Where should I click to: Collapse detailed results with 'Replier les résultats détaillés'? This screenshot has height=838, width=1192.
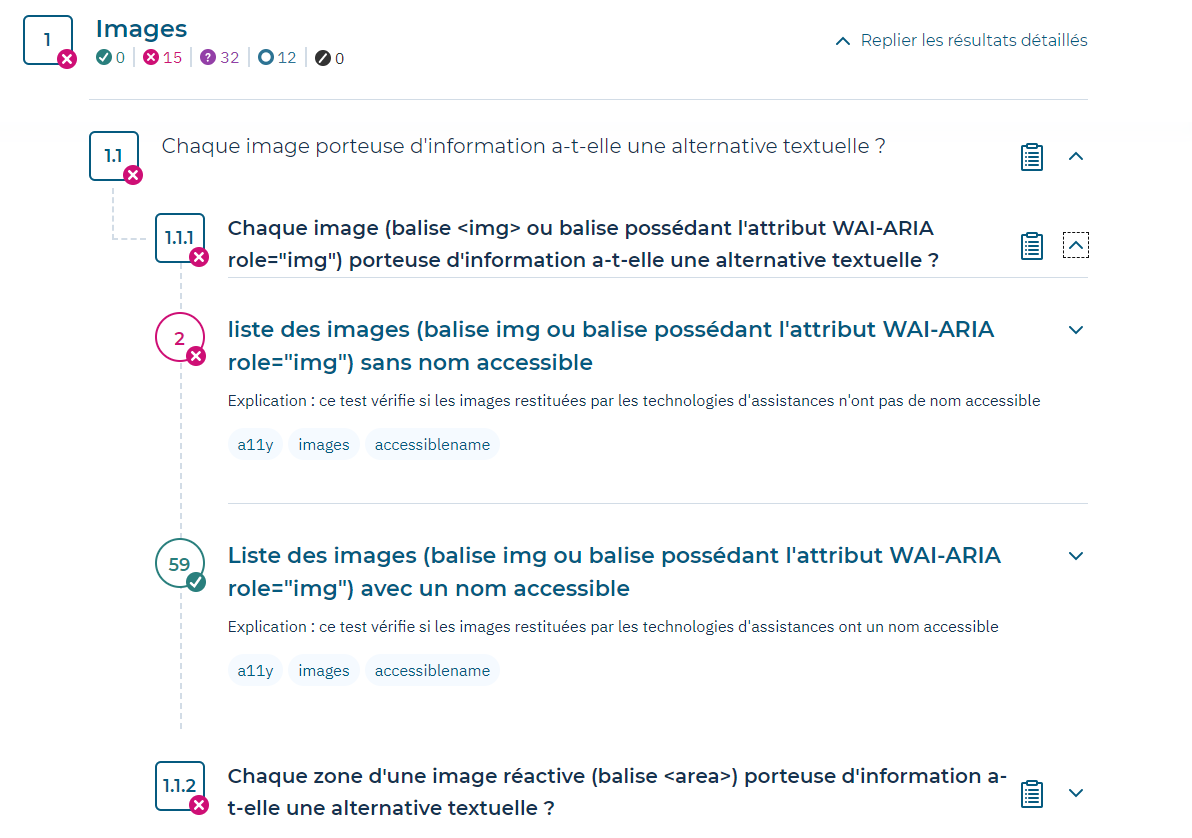962,40
